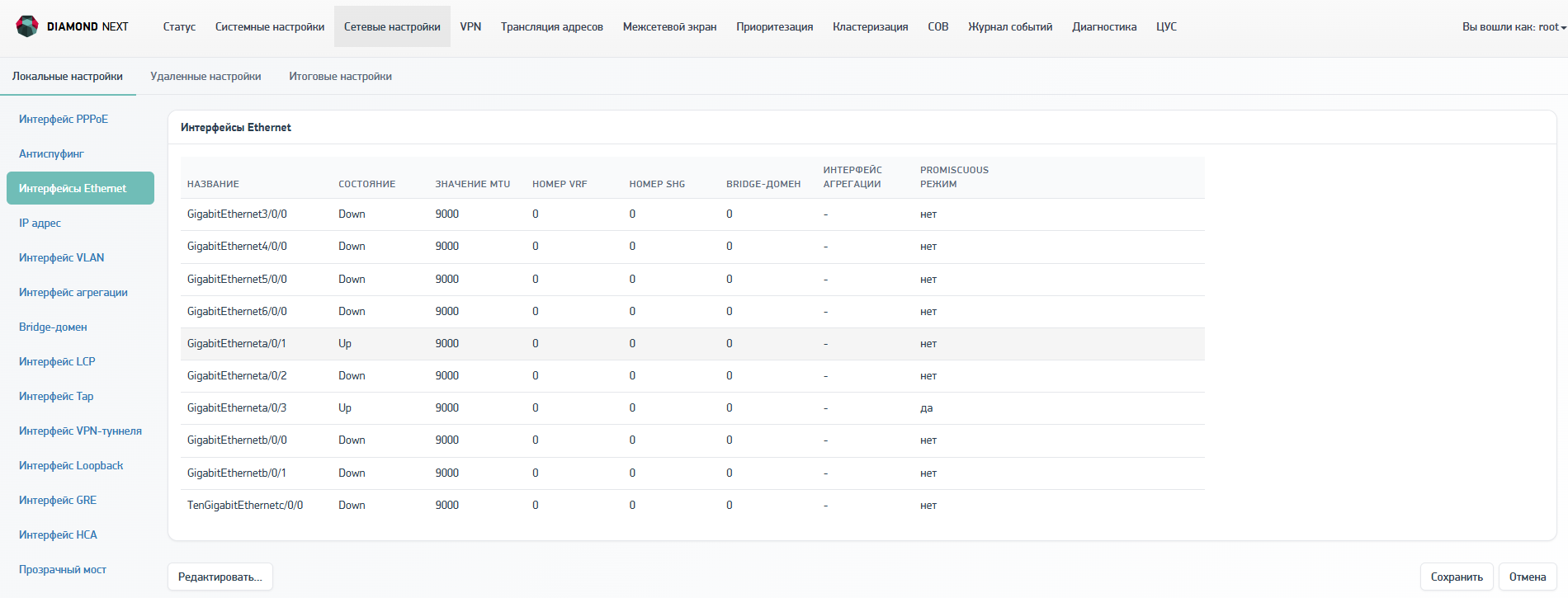
Task: Click Down state of TenGigabitEthernetc/0/0
Action: coord(352,506)
